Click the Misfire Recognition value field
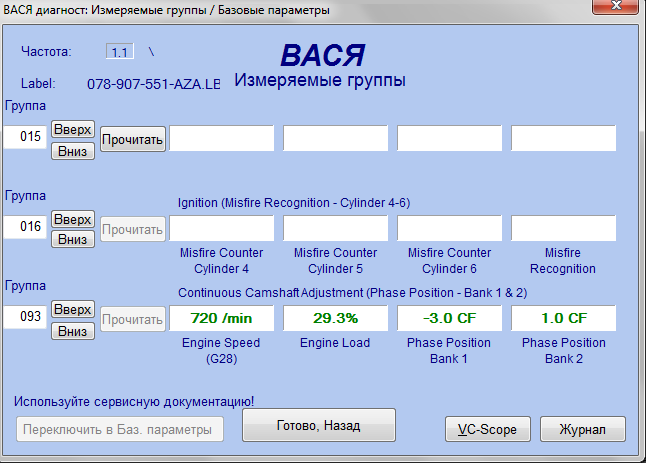The width and height of the screenshot is (646, 463). pos(564,228)
